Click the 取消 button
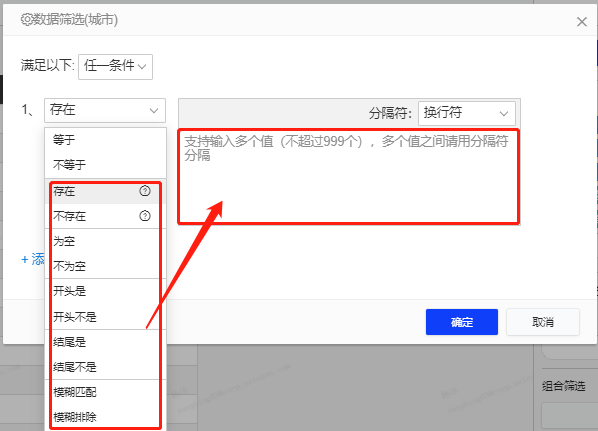The image size is (598, 431). (x=543, y=322)
